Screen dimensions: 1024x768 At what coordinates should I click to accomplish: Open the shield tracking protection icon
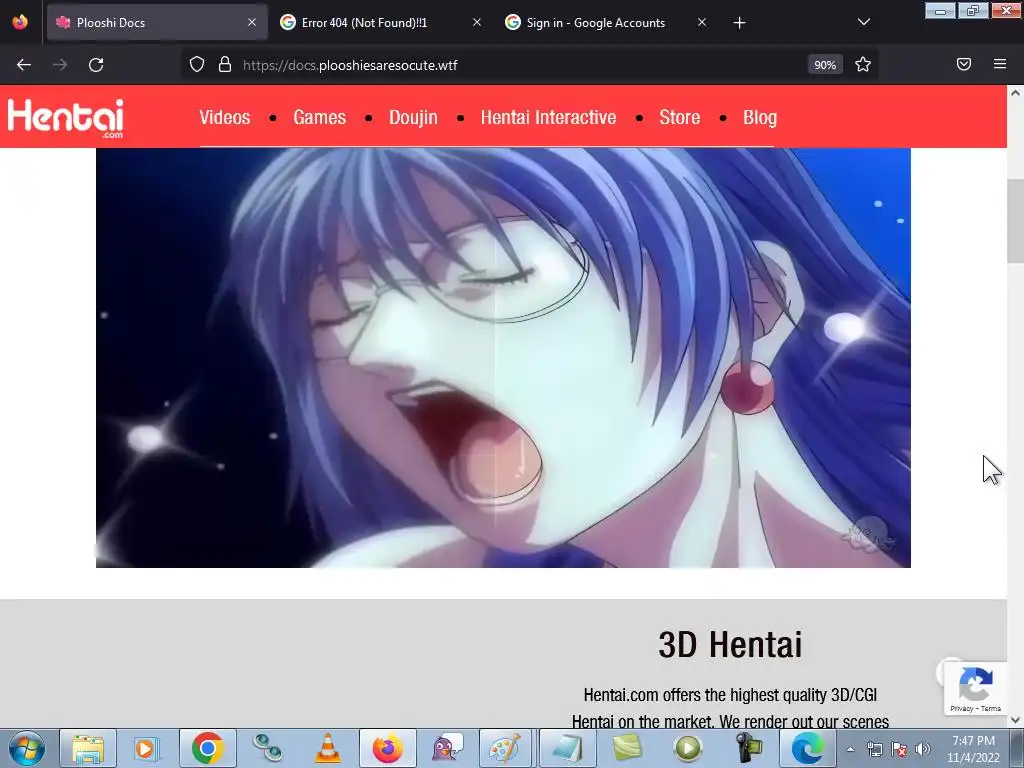(x=197, y=65)
